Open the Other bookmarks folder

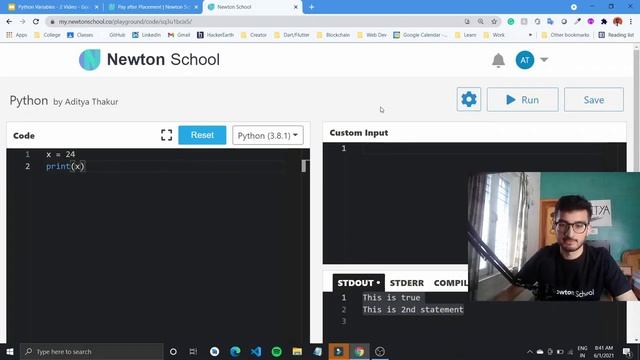565,35
